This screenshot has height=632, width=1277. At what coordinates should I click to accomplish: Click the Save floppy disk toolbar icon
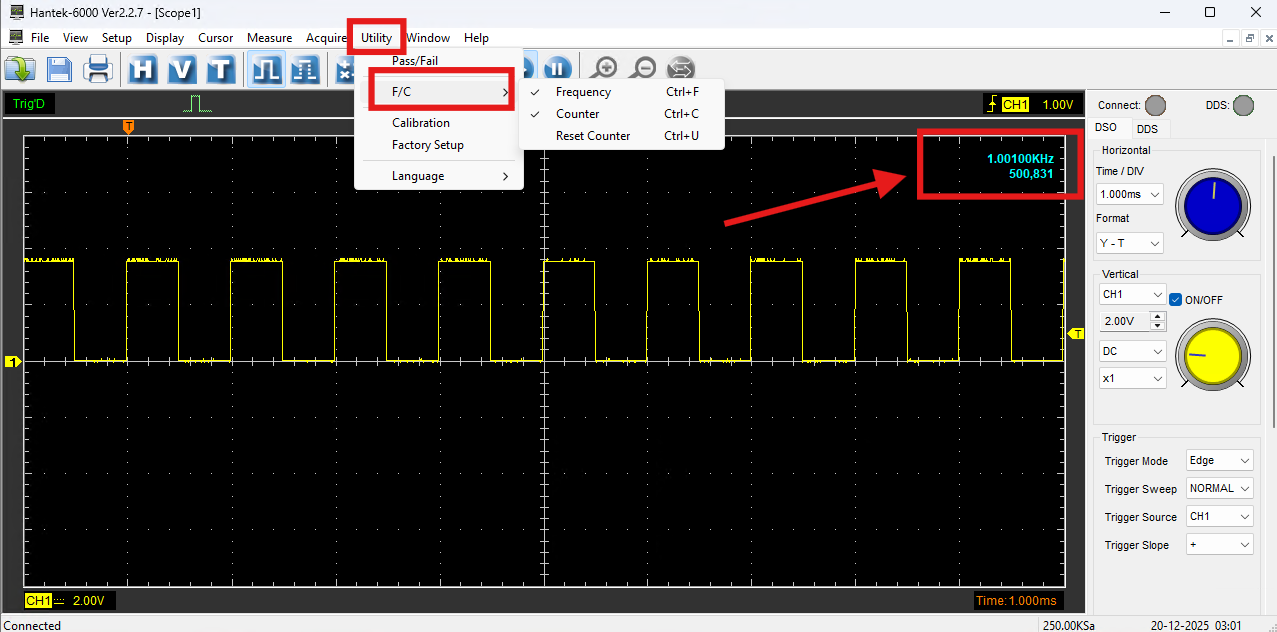[x=59, y=69]
